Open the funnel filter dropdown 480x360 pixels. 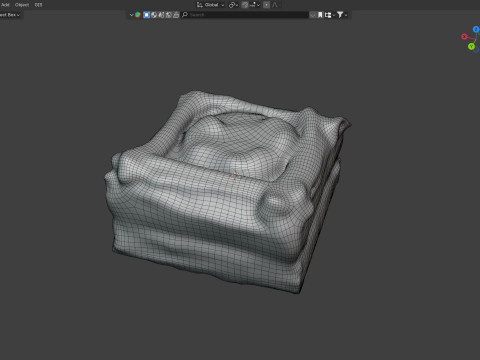tap(342, 15)
